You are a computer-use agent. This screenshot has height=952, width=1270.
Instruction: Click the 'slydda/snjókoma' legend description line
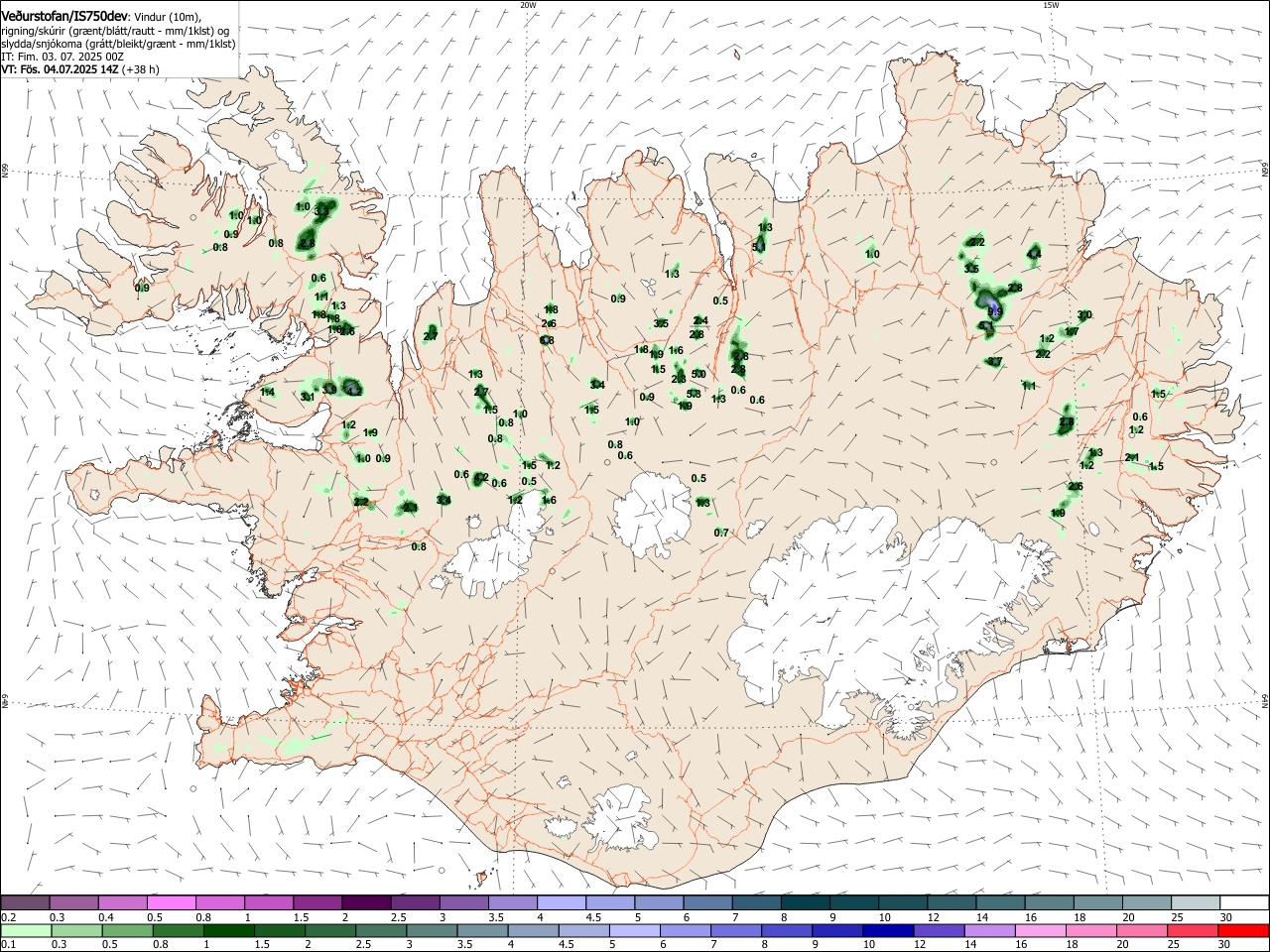(x=118, y=44)
